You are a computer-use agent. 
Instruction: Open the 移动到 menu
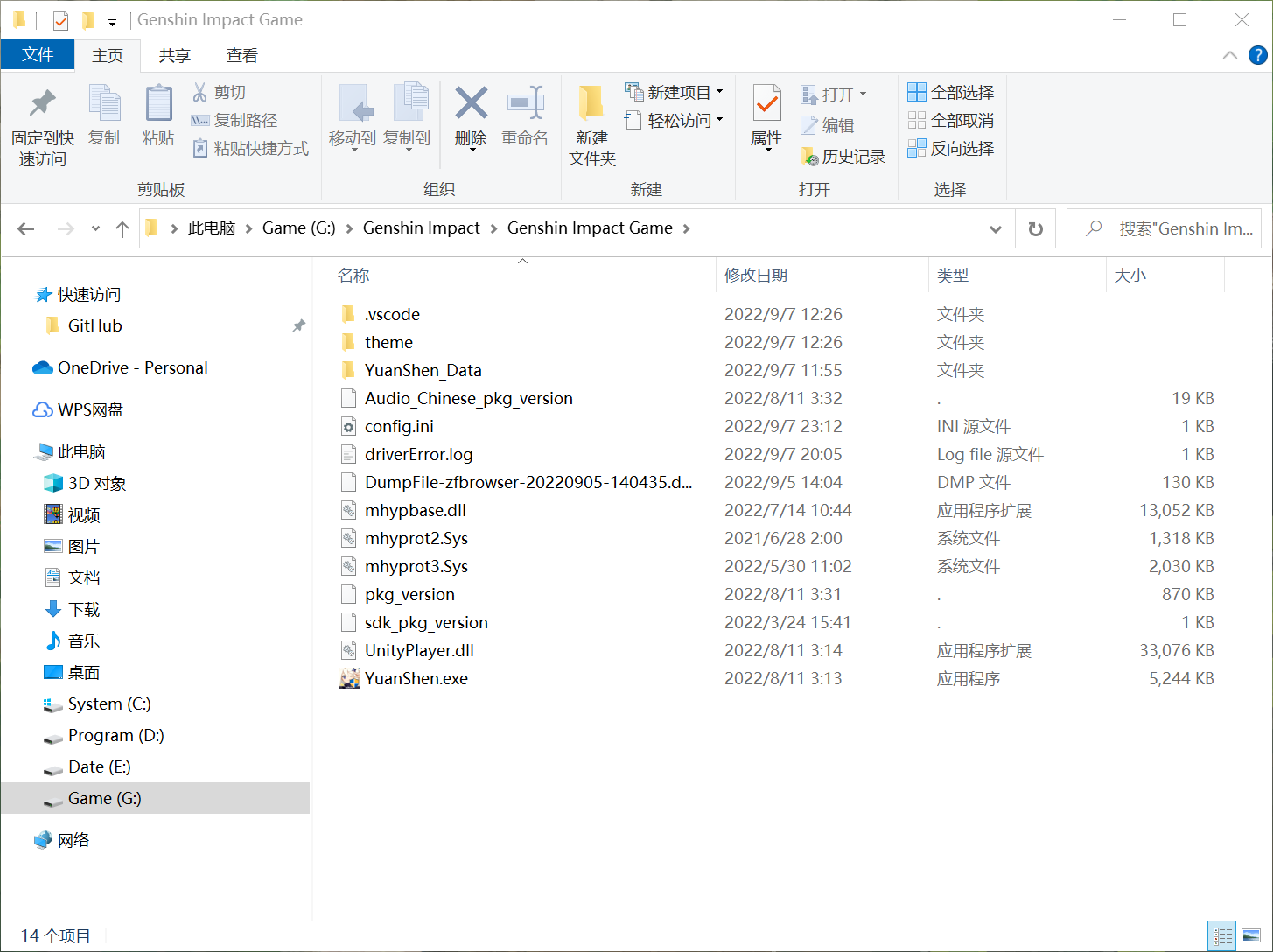coord(353,118)
